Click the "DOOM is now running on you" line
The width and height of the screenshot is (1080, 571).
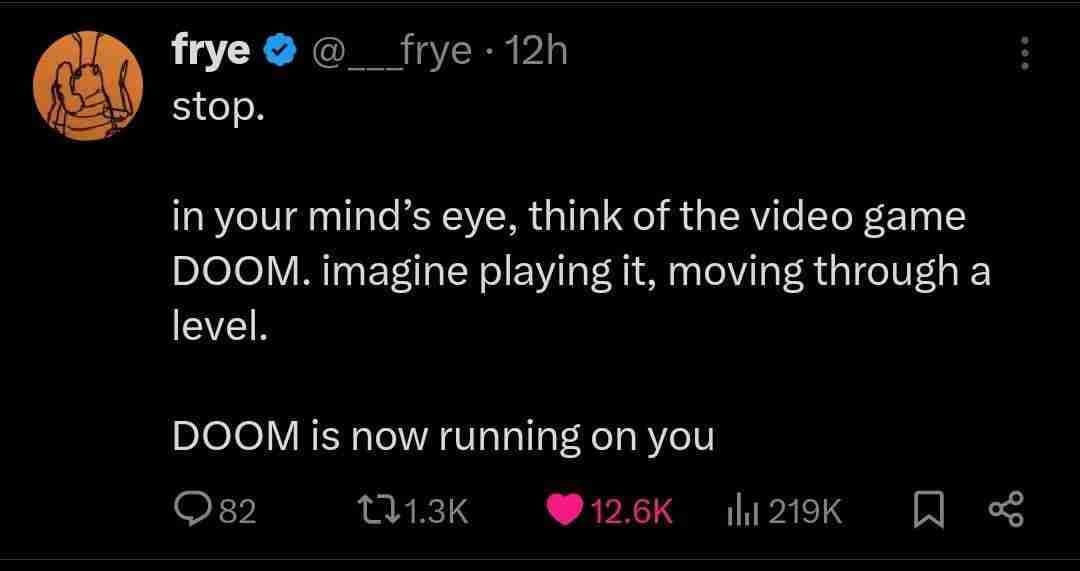click(x=443, y=436)
